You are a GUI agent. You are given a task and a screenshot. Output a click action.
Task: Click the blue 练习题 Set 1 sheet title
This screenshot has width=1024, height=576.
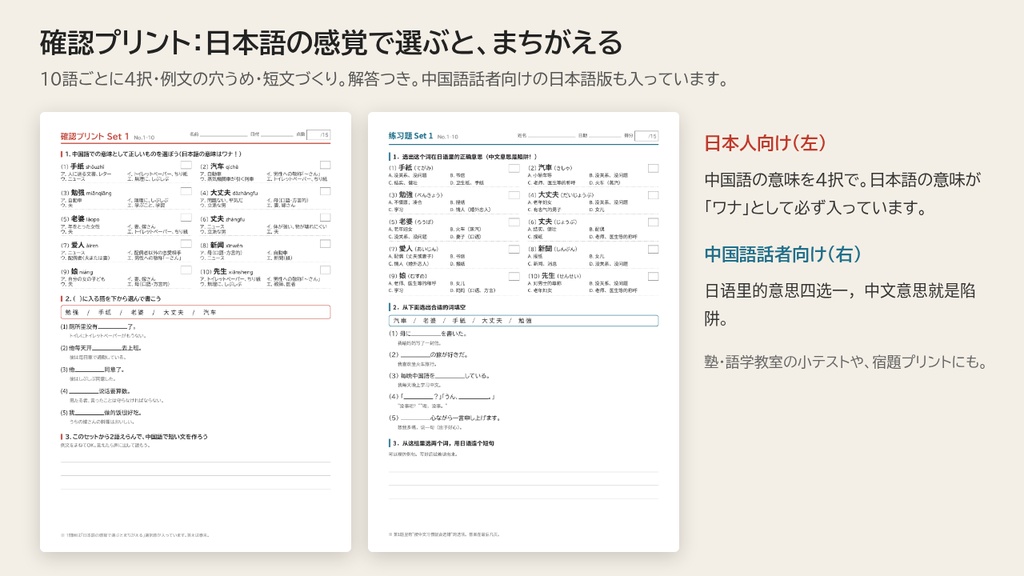click(411, 136)
